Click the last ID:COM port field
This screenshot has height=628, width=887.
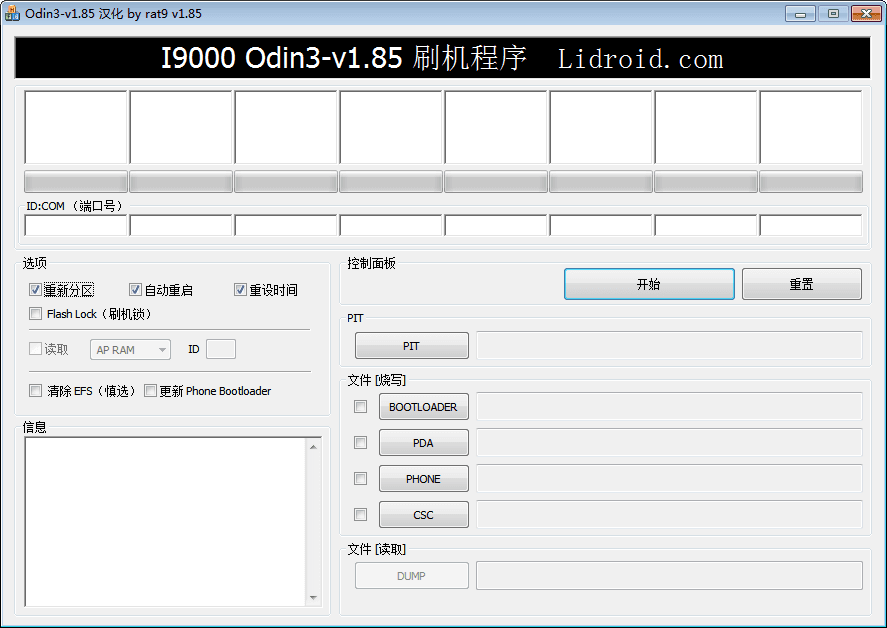coord(811,225)
